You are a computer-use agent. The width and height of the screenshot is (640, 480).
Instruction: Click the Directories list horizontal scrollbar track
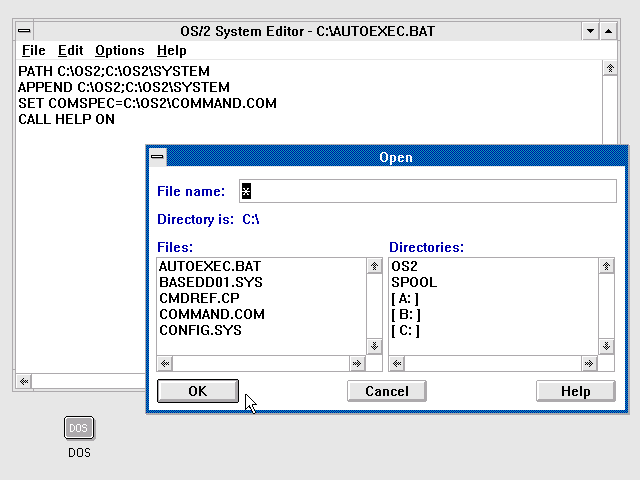tap(493, 363)
